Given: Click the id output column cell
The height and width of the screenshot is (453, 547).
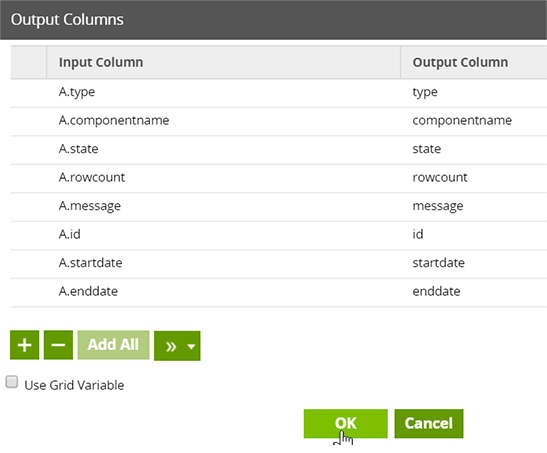Looking at the screenshot, I should click(474, 235).
